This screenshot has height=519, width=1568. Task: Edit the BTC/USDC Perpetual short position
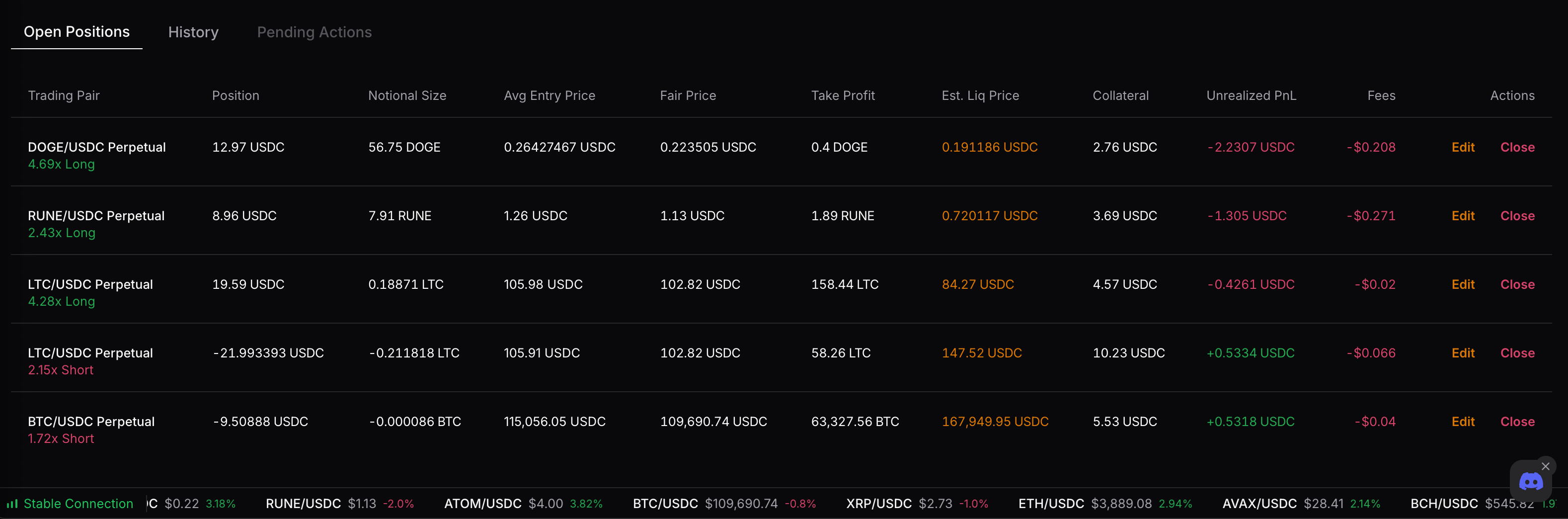click(x=1463, y=422)
